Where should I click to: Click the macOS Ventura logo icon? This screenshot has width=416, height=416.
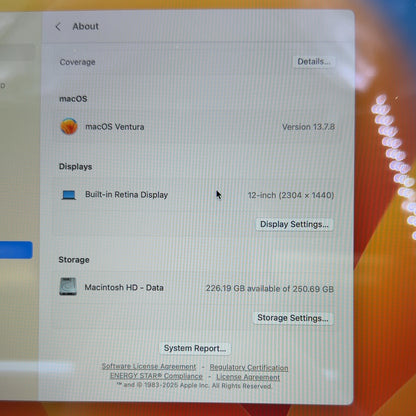coord(69,126)
